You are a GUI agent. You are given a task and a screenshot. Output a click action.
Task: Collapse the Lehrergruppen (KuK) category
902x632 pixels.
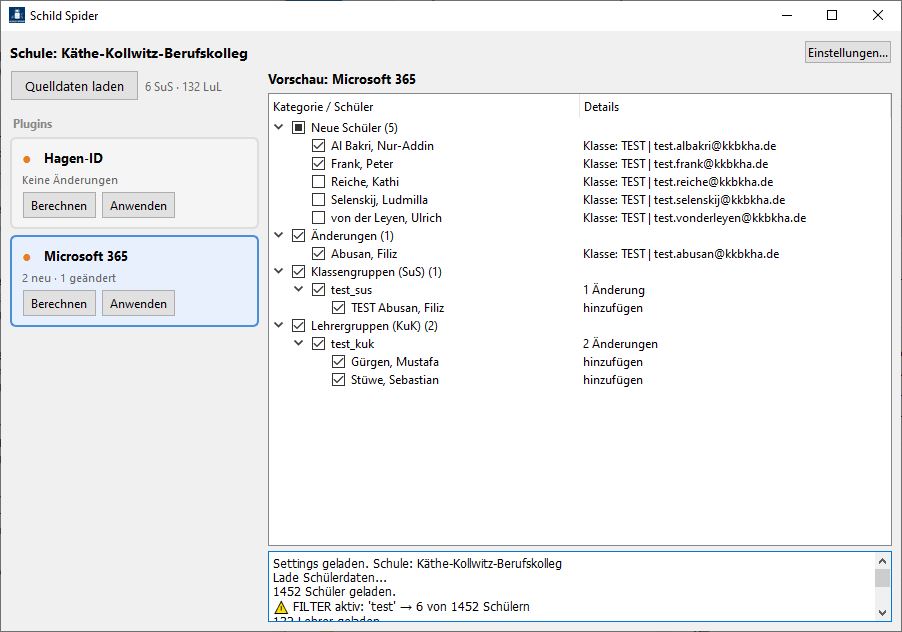279,325
